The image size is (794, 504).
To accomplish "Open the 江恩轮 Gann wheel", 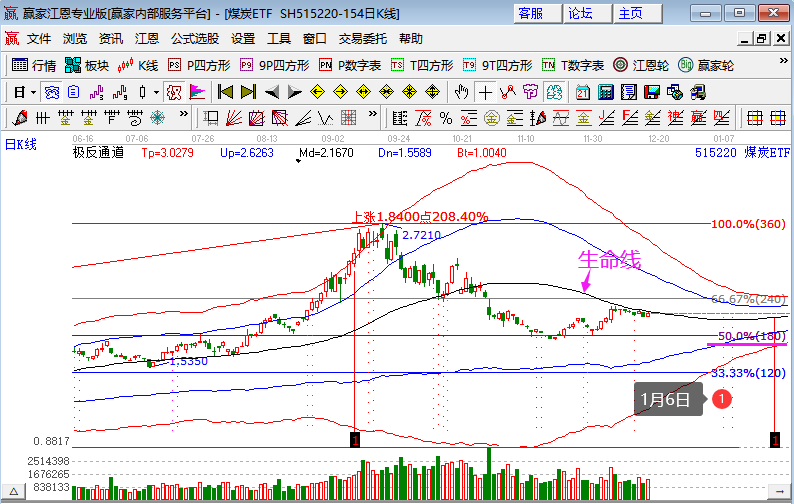I will (641, 65).
